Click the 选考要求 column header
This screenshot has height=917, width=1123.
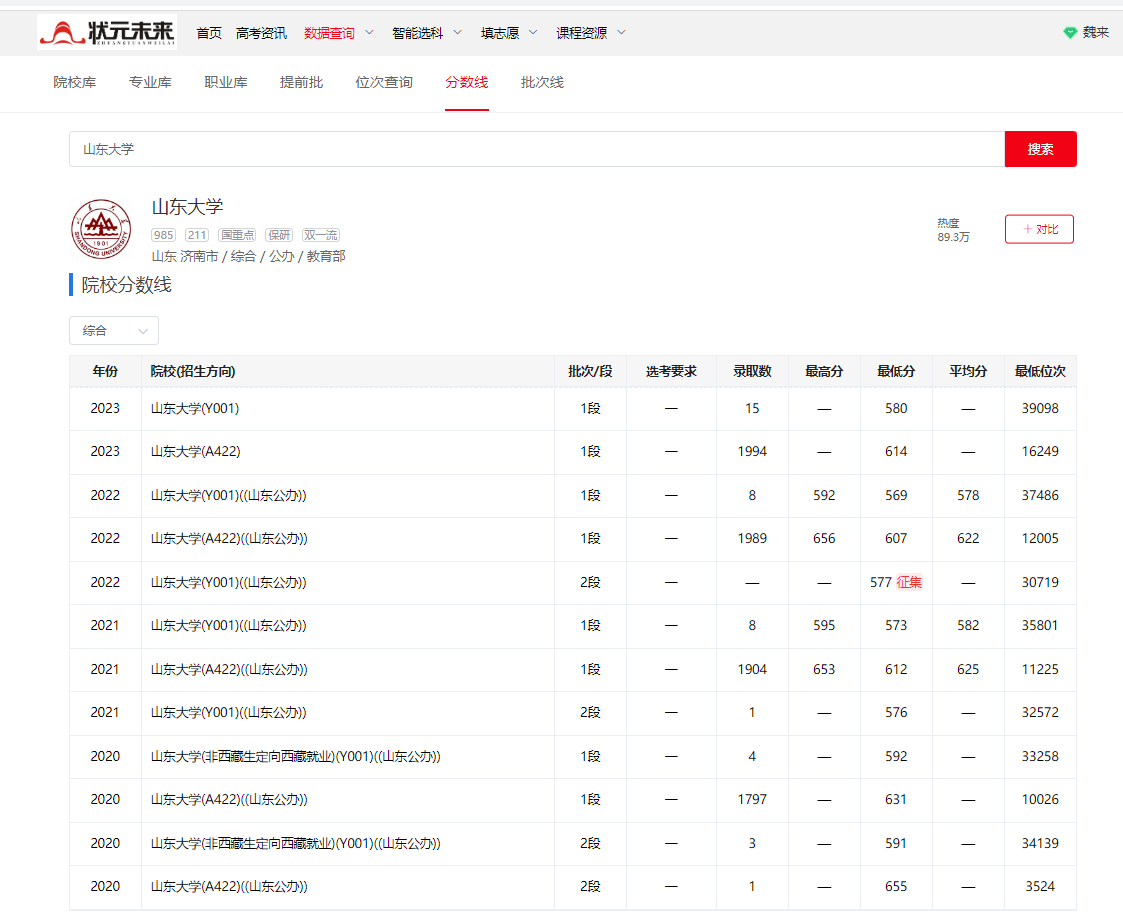[671, 371]
